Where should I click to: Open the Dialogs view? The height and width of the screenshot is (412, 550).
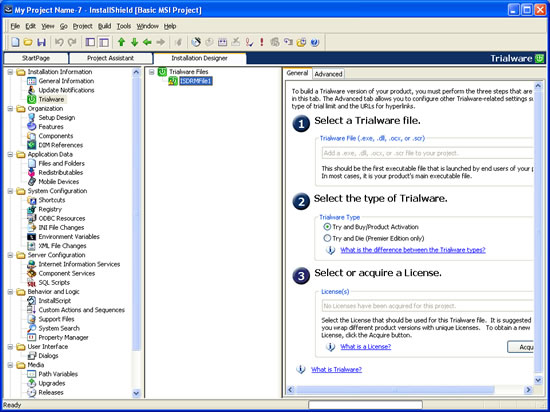click(x=48, y=356)
